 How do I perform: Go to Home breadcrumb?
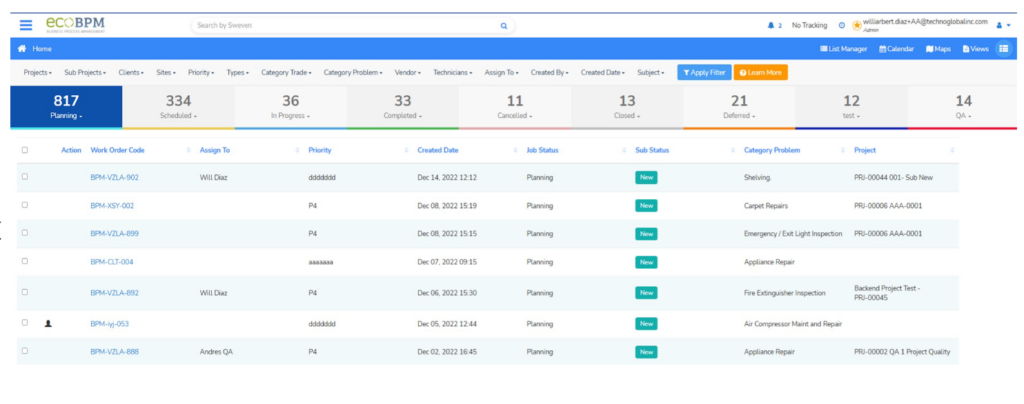pyautogui.click(x=42, y=49)
